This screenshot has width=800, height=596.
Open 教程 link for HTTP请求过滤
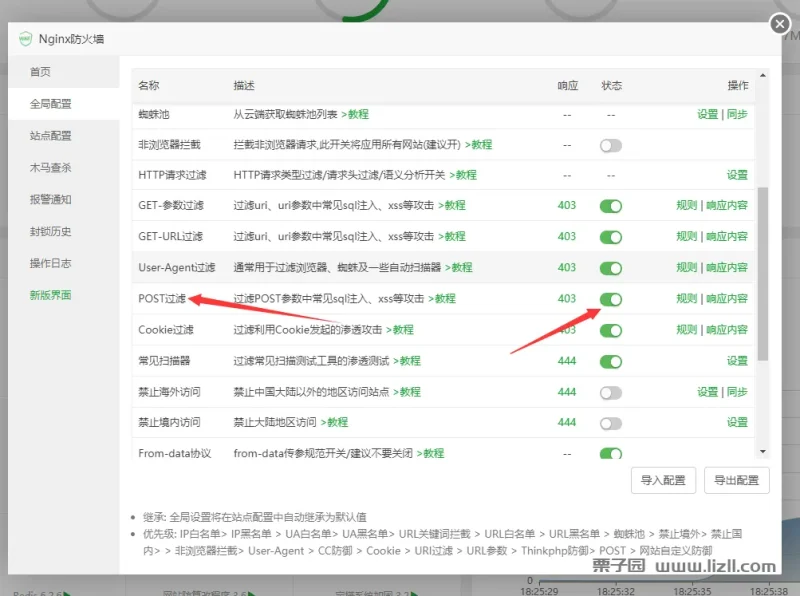[463, 175]
